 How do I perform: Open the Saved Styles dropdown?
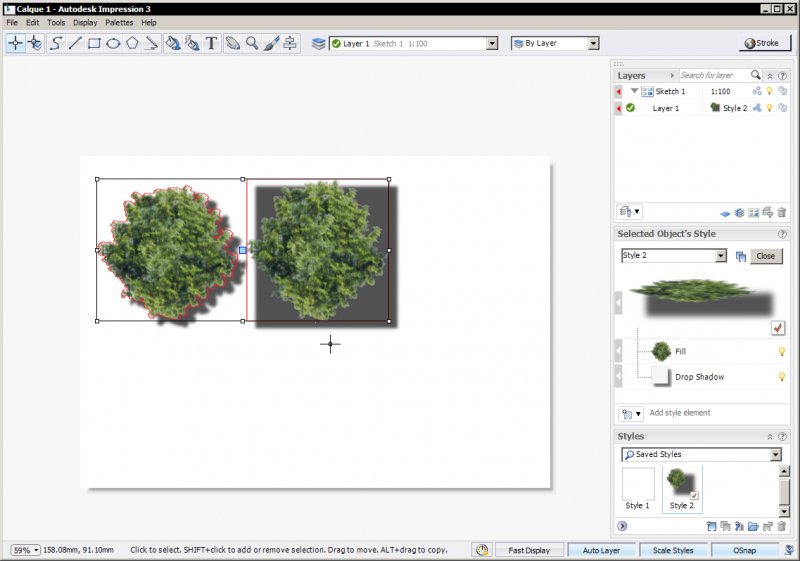(x=776, y=454)
